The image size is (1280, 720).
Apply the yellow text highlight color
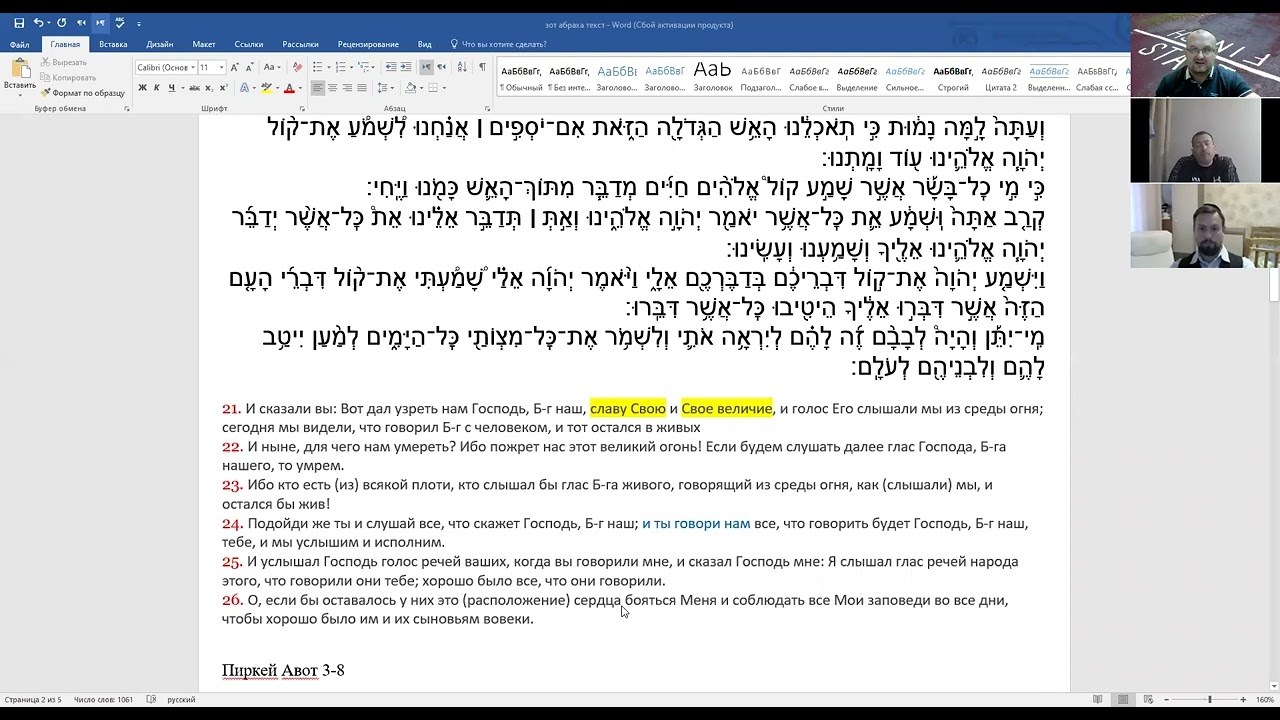(x=265, y=88)
